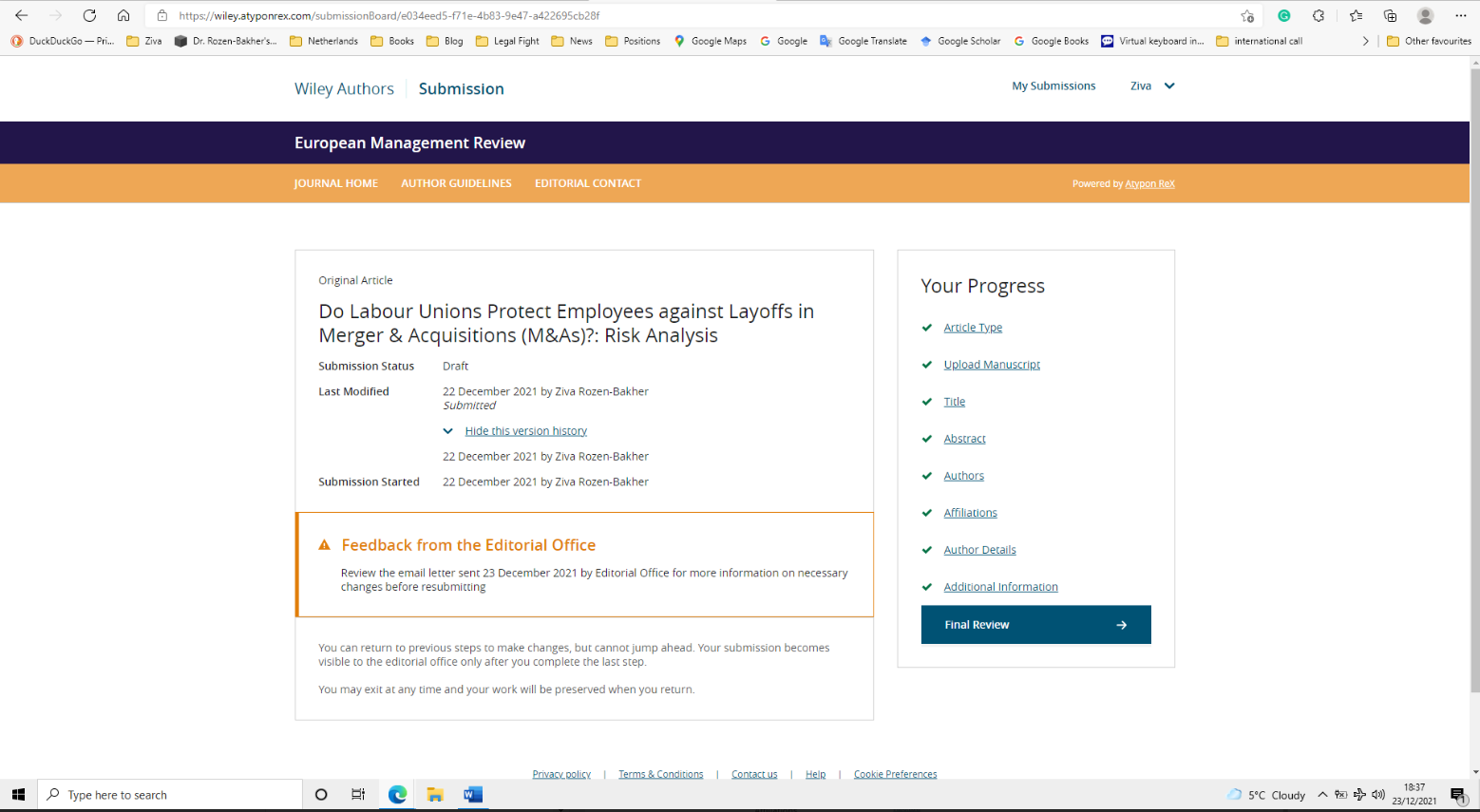Viewport: 1480px width, 812px height.
Task: Open the favourites list icon
Action: [x=1356, y=15]
